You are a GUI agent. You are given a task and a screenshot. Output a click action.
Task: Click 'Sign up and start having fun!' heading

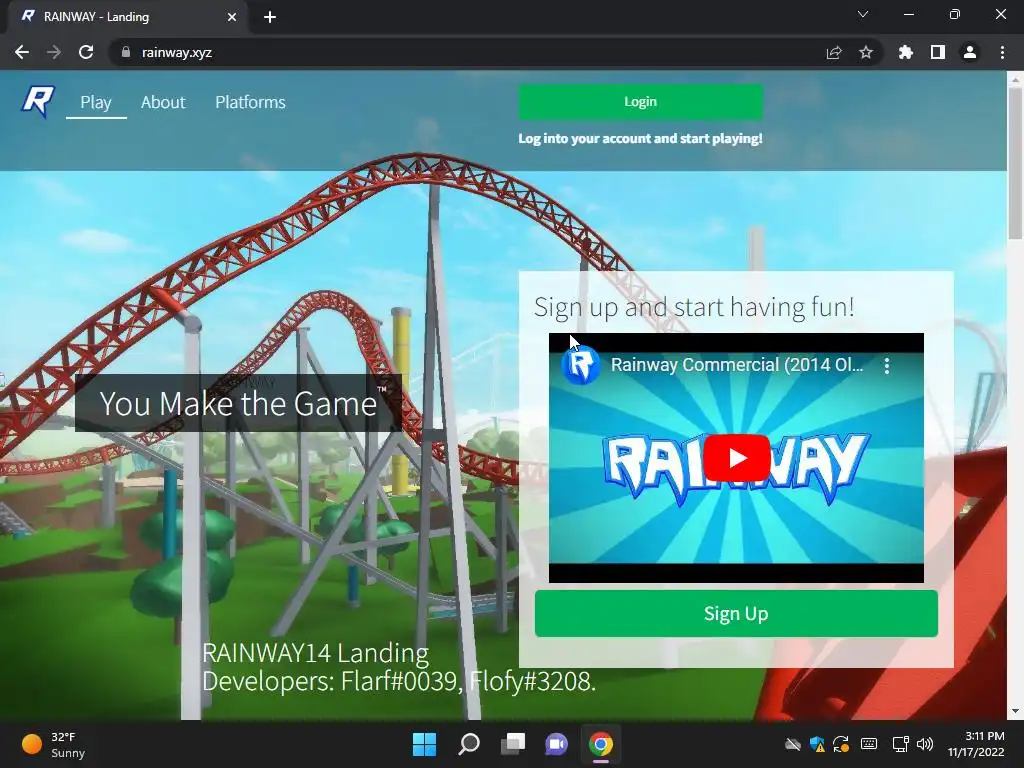694,307
